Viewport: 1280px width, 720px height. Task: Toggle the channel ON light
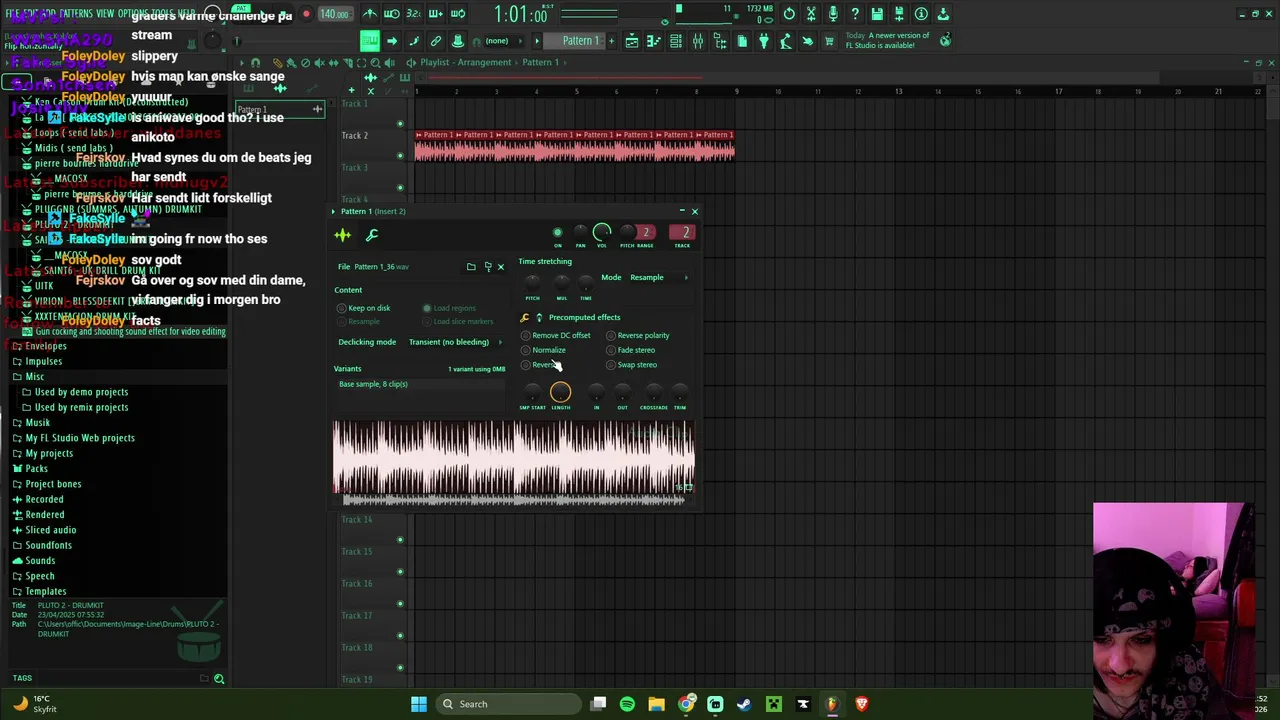click(558, 233)
